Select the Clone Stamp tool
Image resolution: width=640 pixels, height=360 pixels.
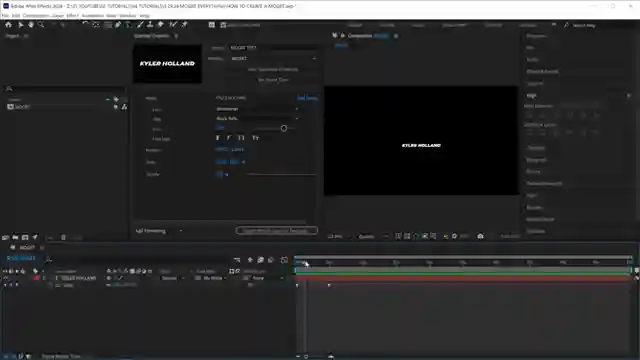[150, 24]
